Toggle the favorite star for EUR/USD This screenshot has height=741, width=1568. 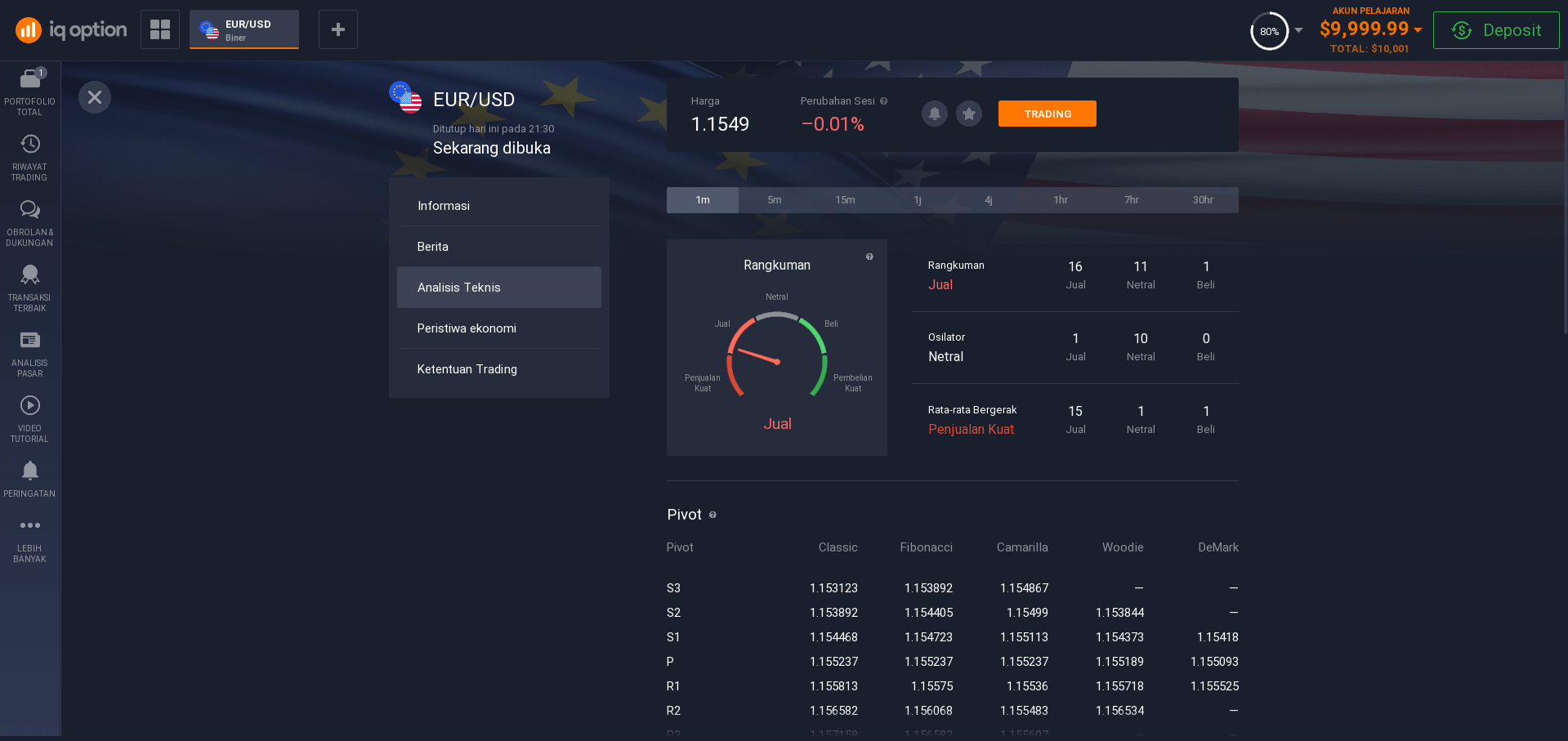[x=969, y=114]
